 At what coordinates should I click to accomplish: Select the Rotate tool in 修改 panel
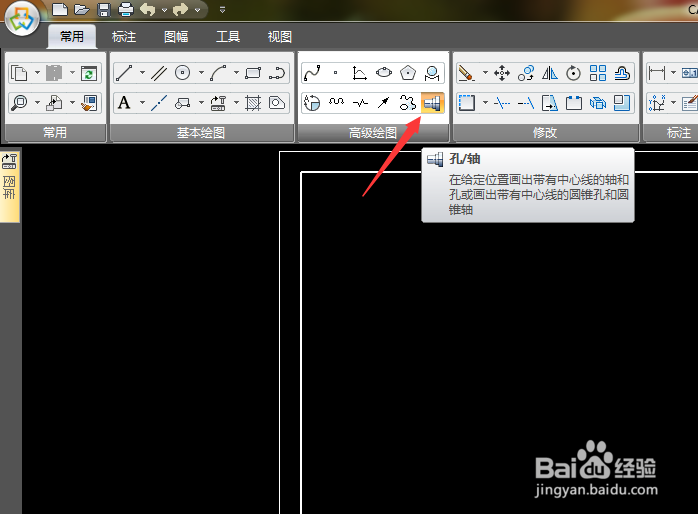coord(573,73)
